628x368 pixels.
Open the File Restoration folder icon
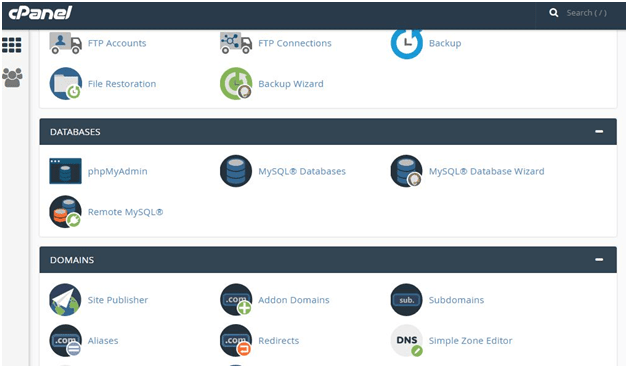click(65, 83)
